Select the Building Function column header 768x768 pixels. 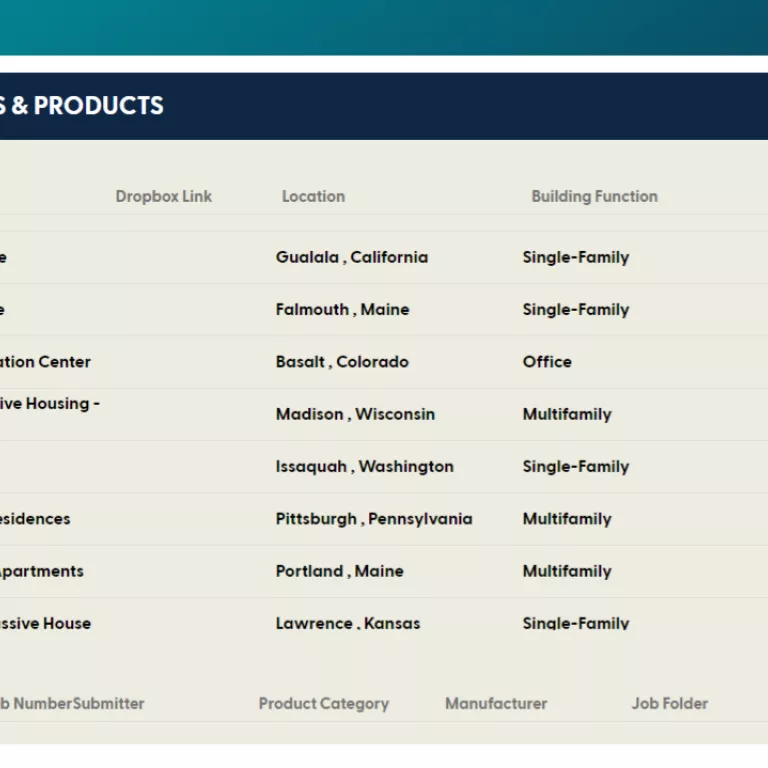[594, 196]
